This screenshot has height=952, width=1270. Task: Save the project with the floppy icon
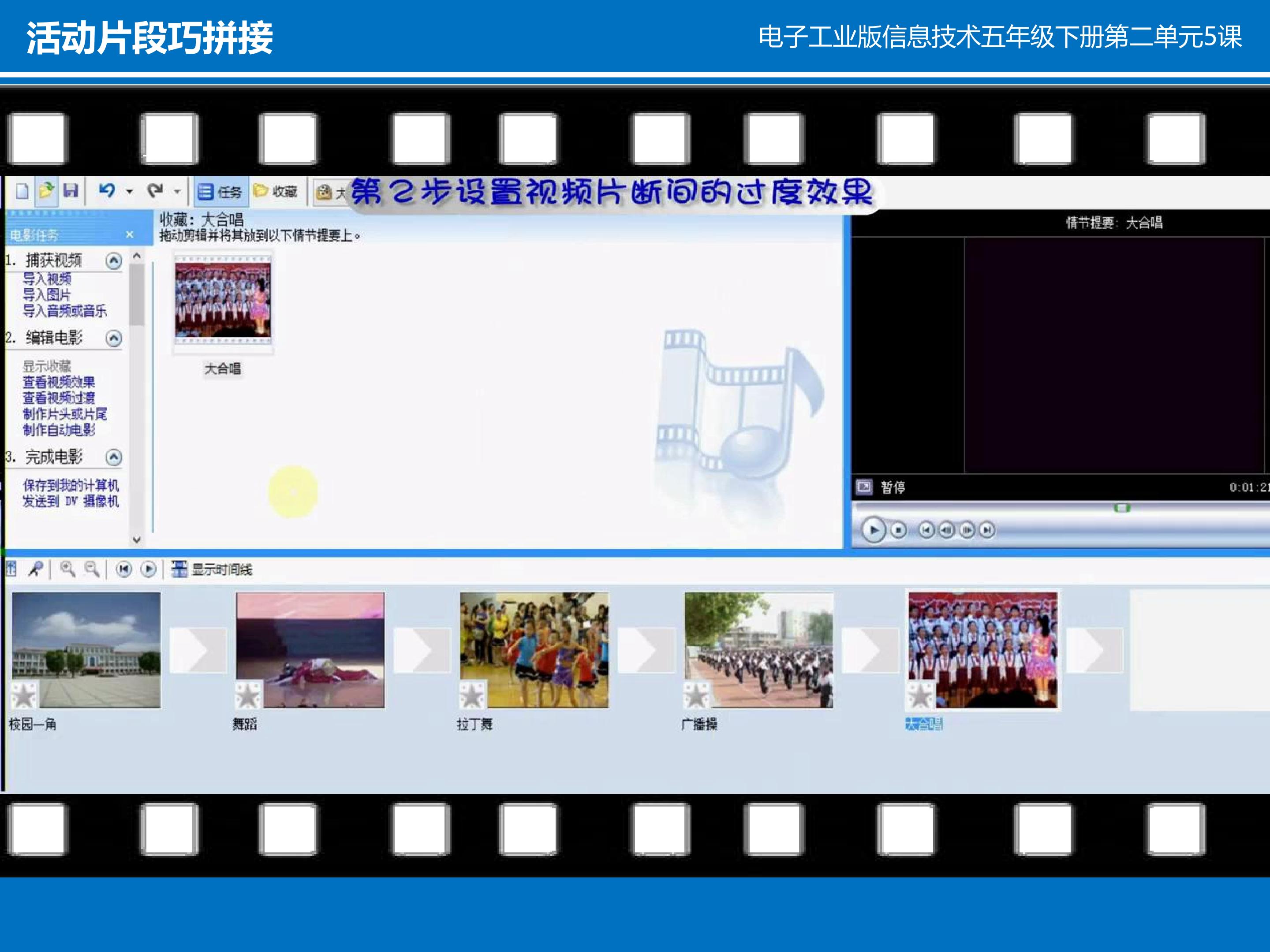click(x=71, y=190)
